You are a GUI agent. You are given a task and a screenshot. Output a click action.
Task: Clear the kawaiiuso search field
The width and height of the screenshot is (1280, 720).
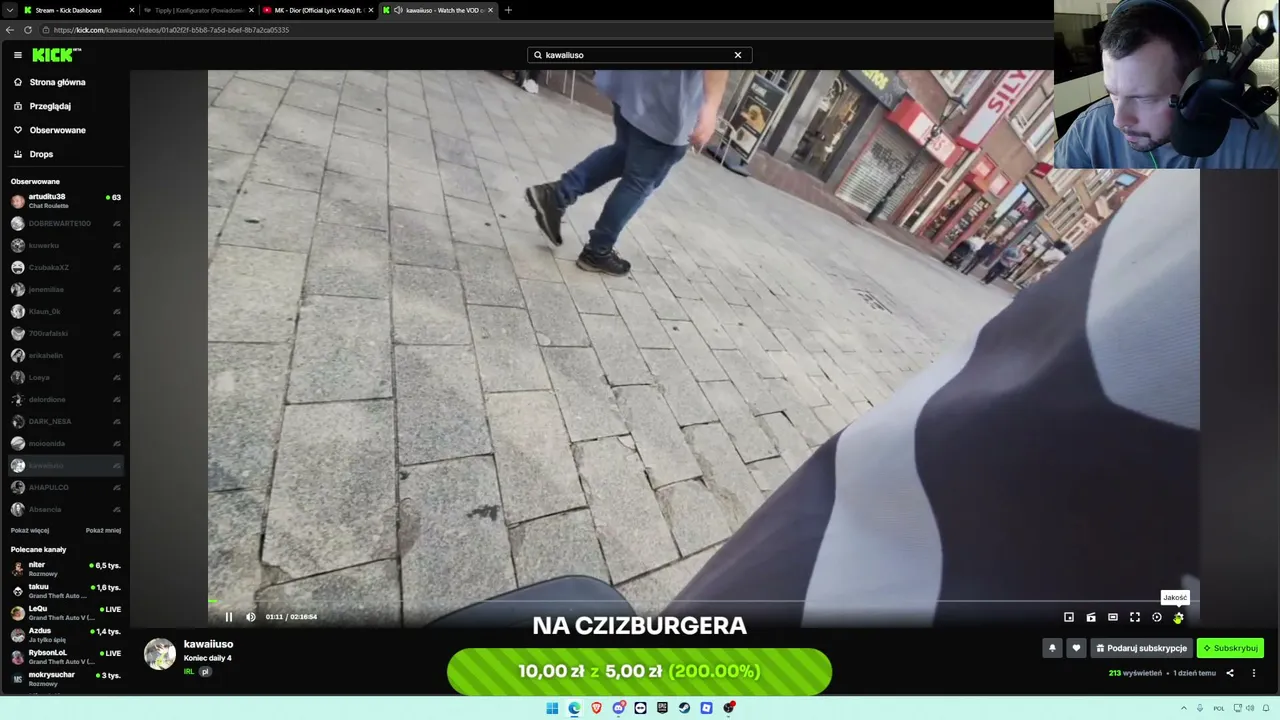pyautogui.click(x=738, y=55)
